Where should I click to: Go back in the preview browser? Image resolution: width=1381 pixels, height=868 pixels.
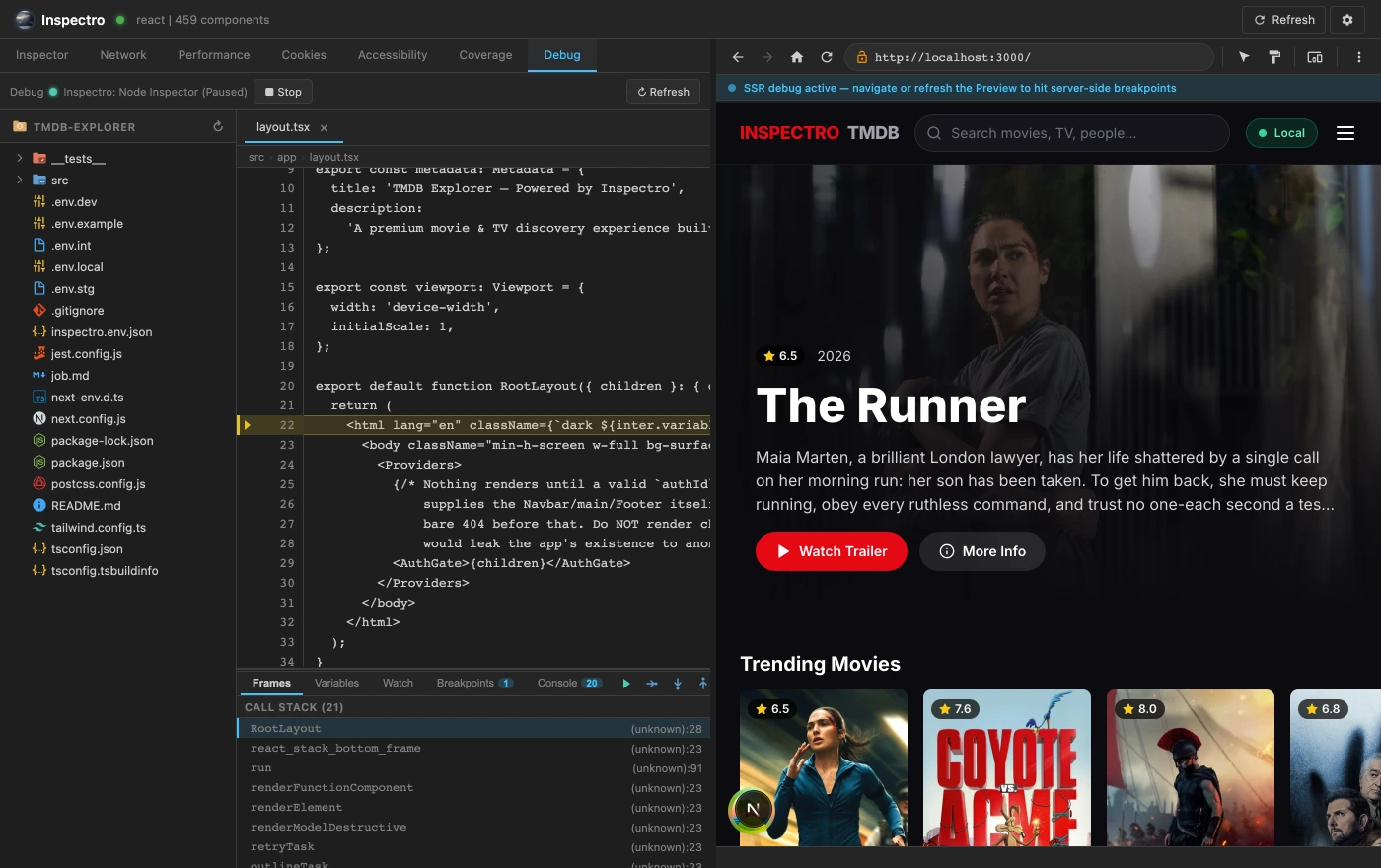pos(738,57)
